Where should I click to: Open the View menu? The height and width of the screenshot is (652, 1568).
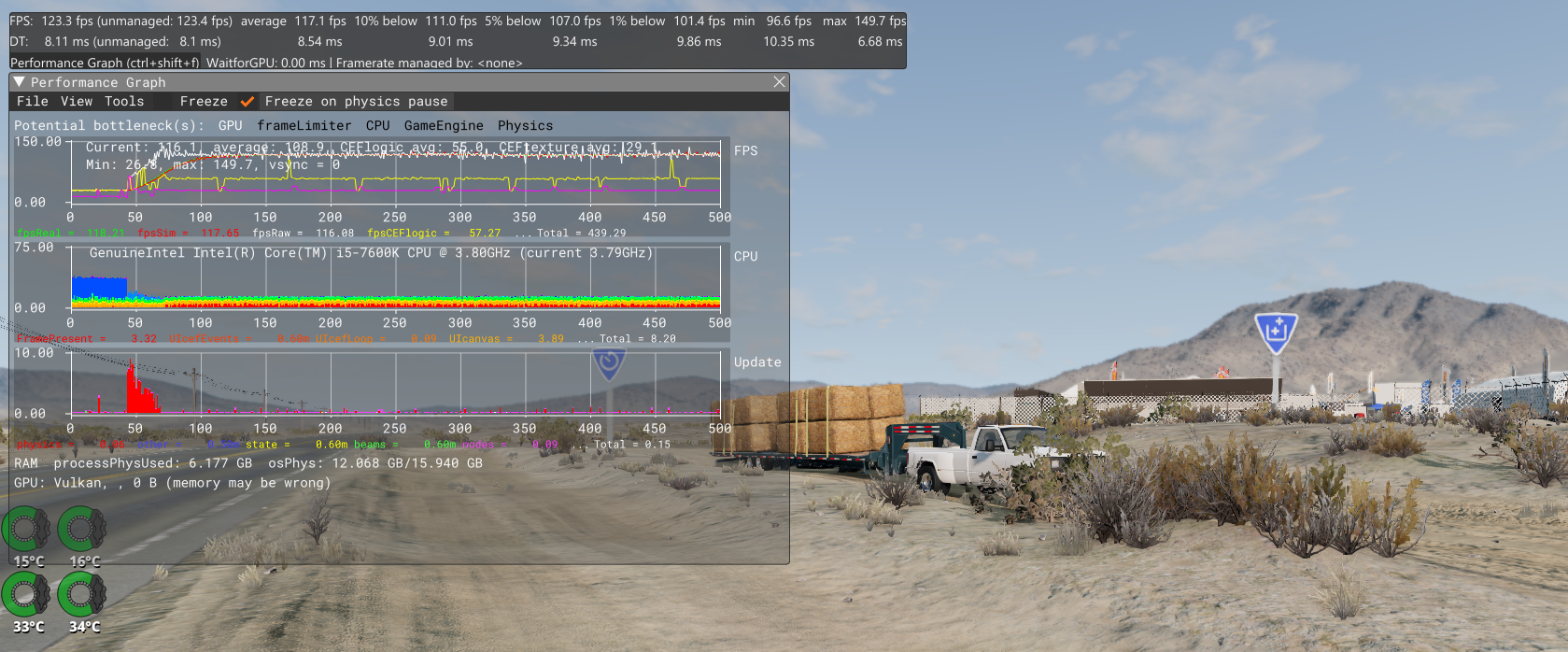77,101
